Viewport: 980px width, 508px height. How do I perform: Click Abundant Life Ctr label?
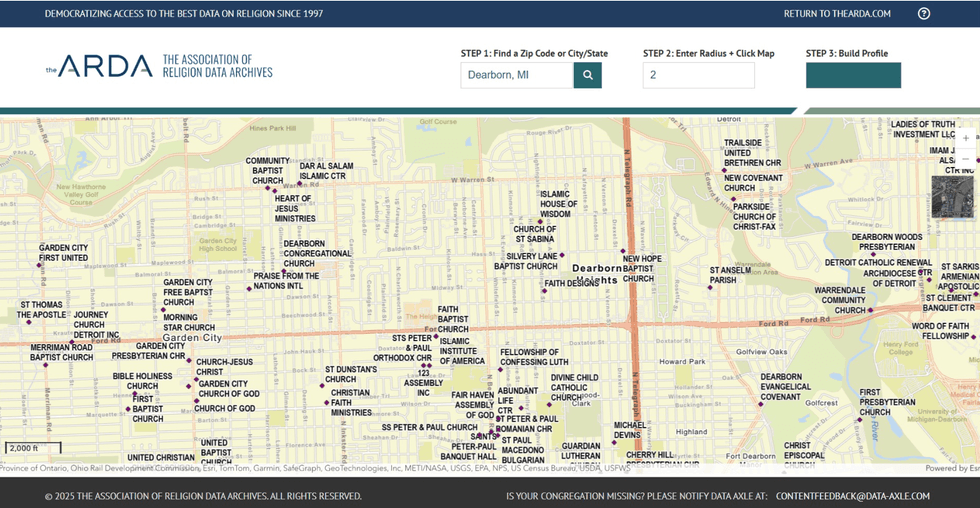[x=518, y=401]
